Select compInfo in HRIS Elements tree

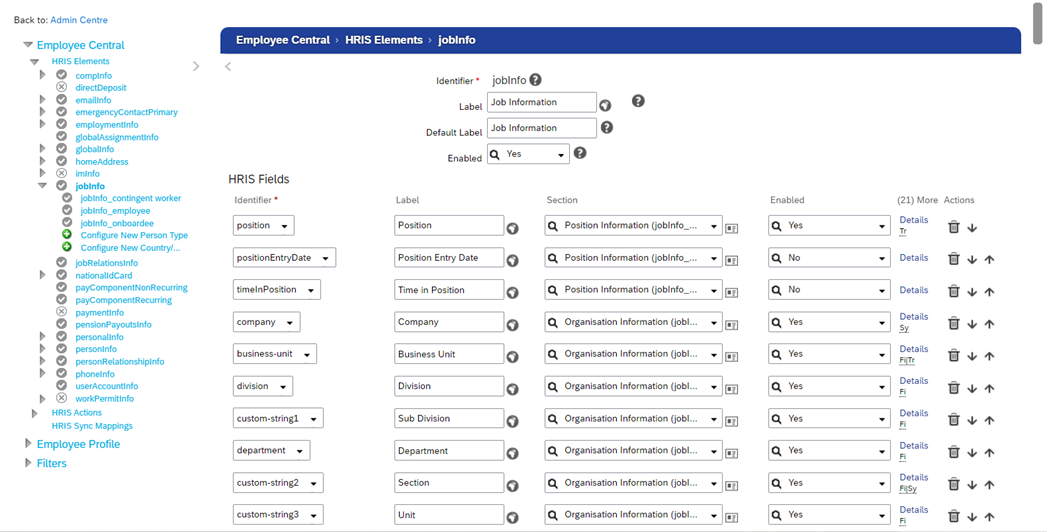click(x=93, y=76)
